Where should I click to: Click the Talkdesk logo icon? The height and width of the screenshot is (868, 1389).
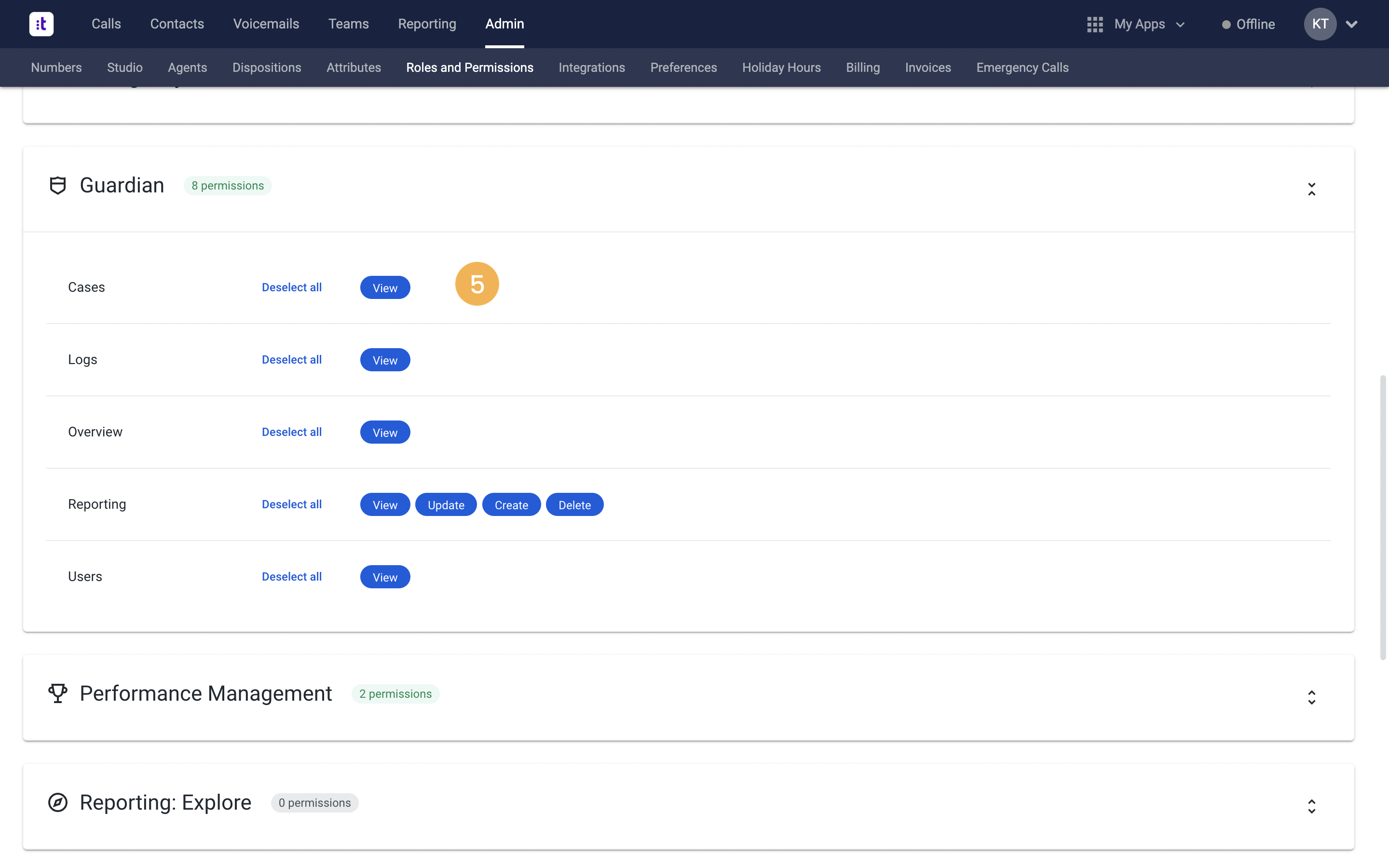pos(41,24)
